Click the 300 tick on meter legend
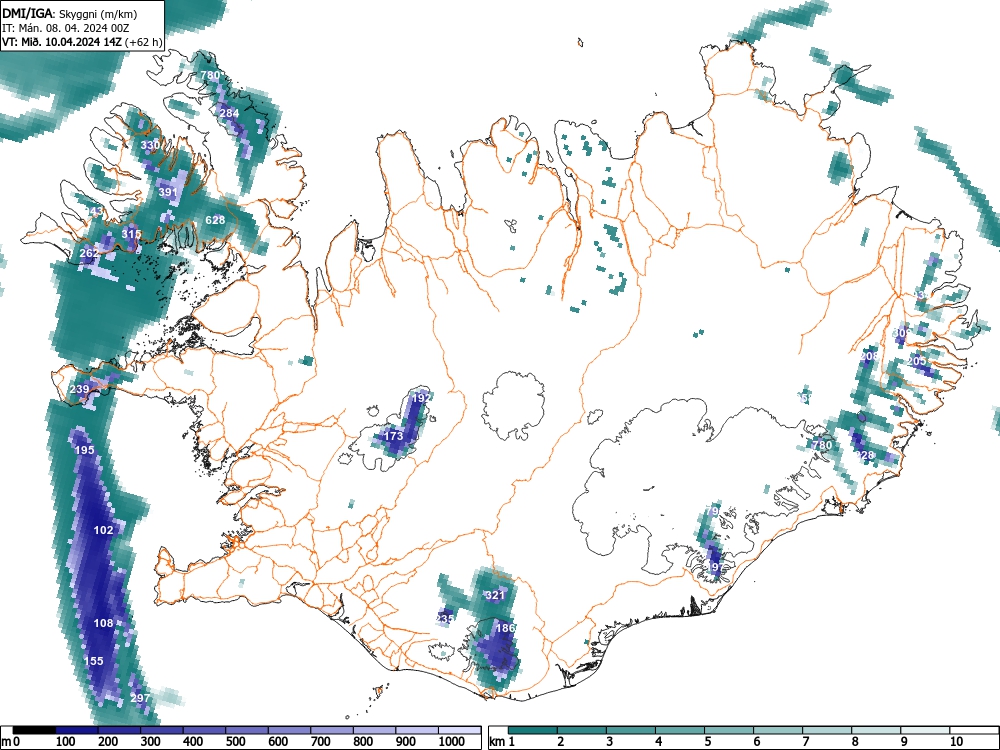The image size is (1000, 750). (151, 742)
